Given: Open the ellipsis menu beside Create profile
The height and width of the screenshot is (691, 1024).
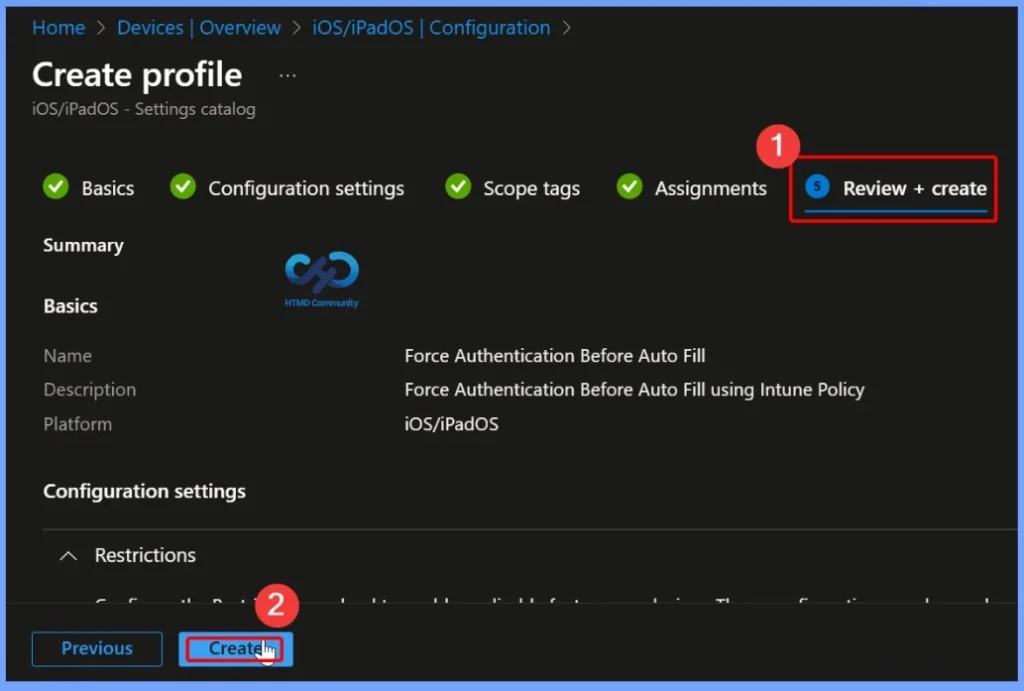Looking at the screenshot, I should [x=288, y=75].
